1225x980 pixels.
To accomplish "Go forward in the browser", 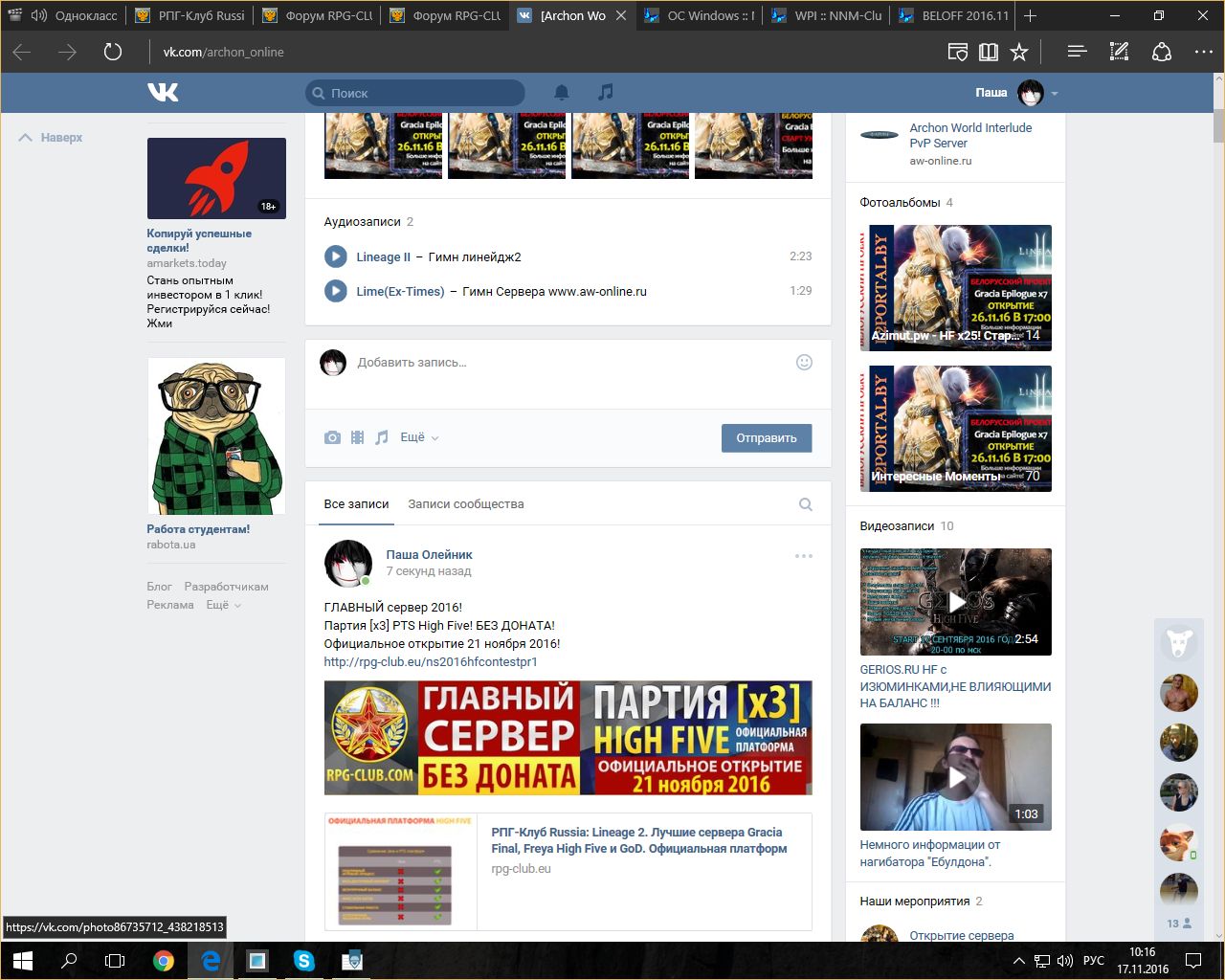I will coord(67,52).
